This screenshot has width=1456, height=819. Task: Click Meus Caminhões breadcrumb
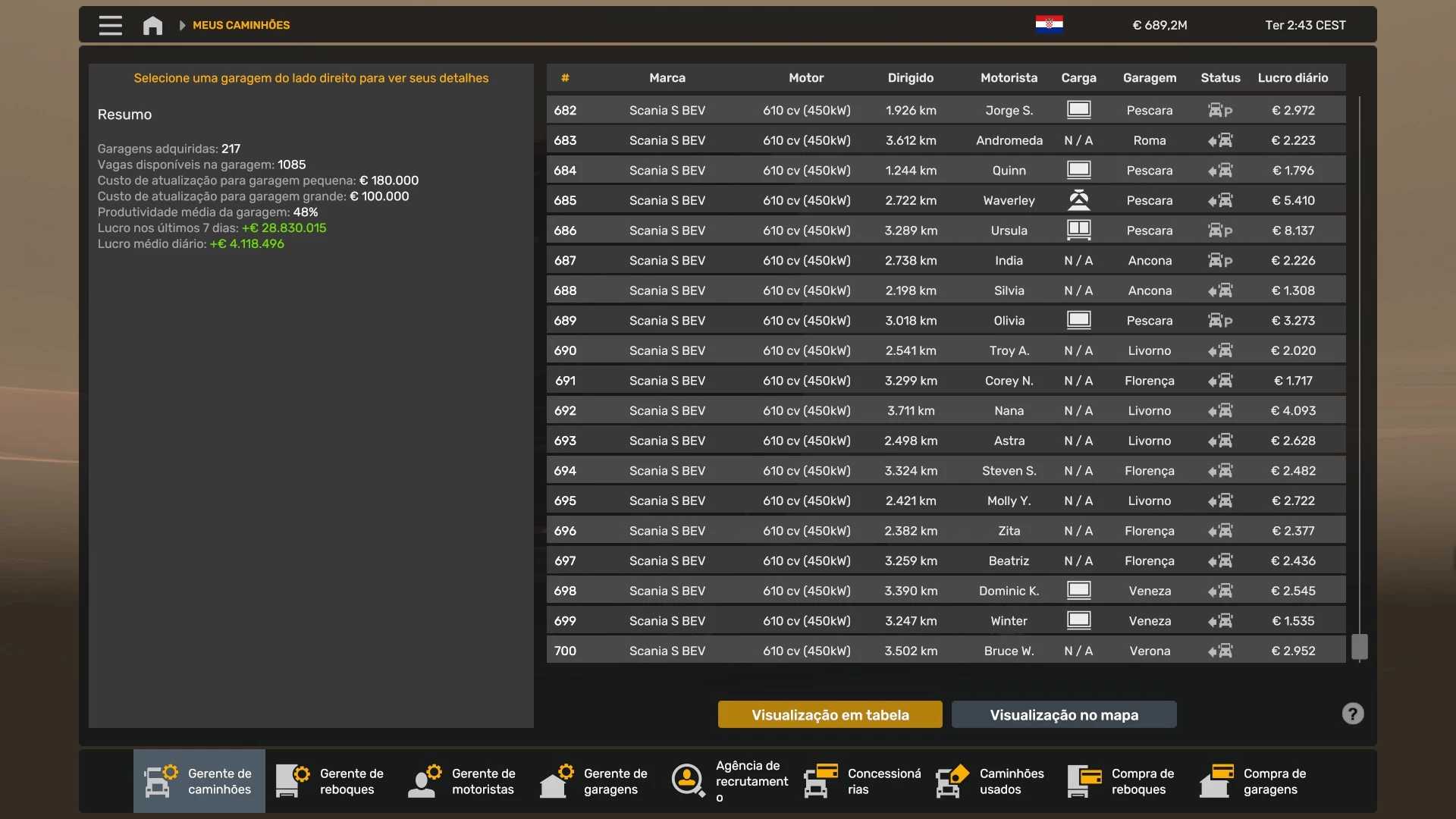click(241, 25)
